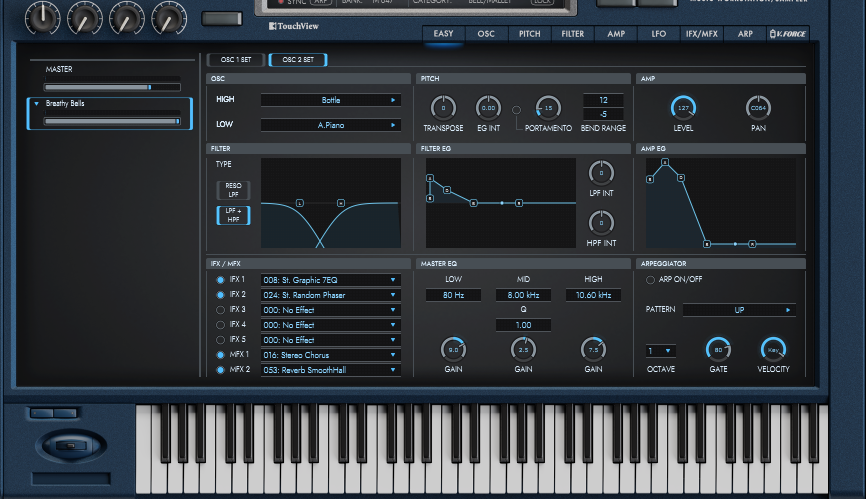Click the PORTAMENTO knob

tap(548, 108)
